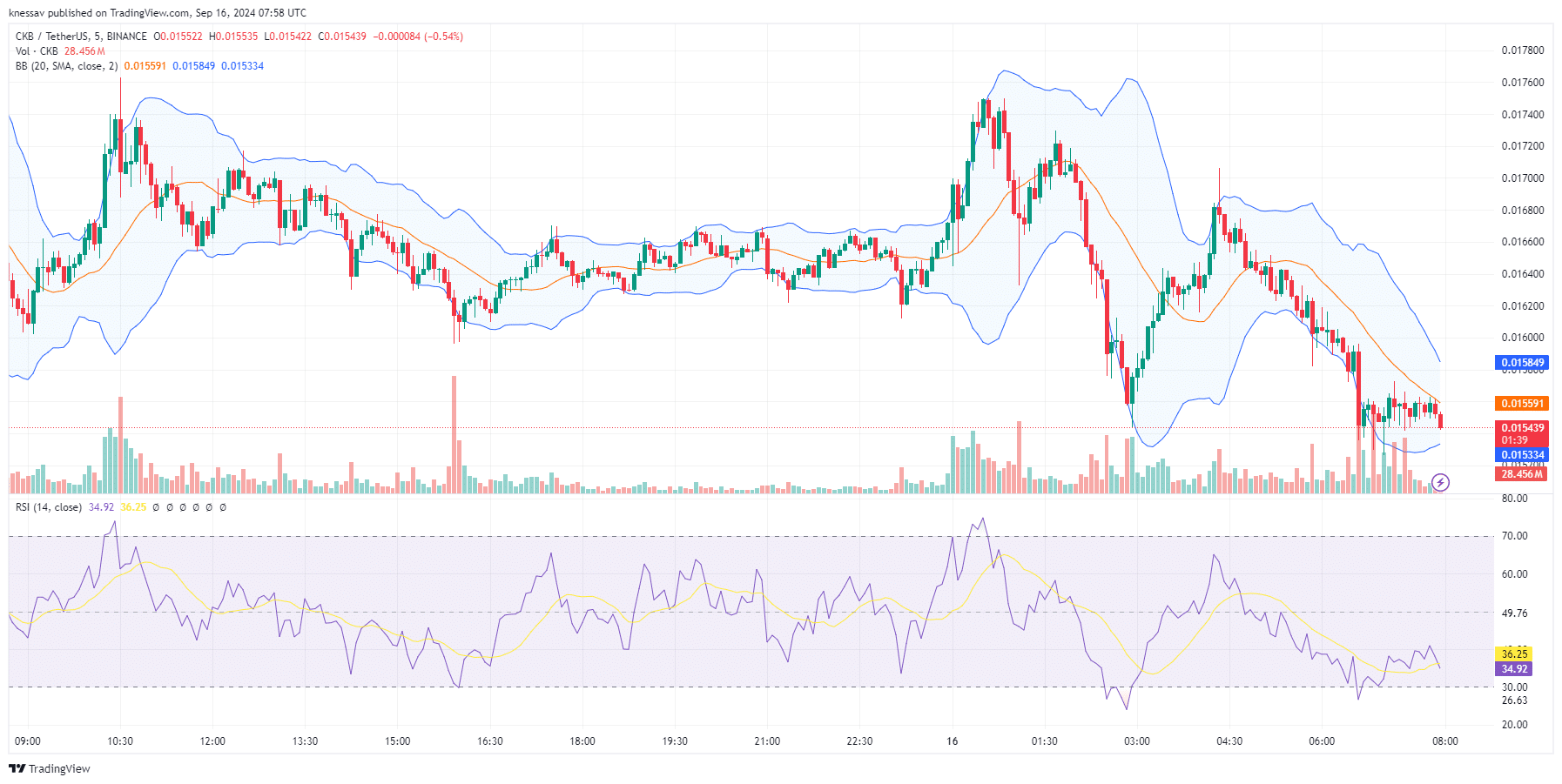Click the red 0.015439 last price label

point(1523,428)
